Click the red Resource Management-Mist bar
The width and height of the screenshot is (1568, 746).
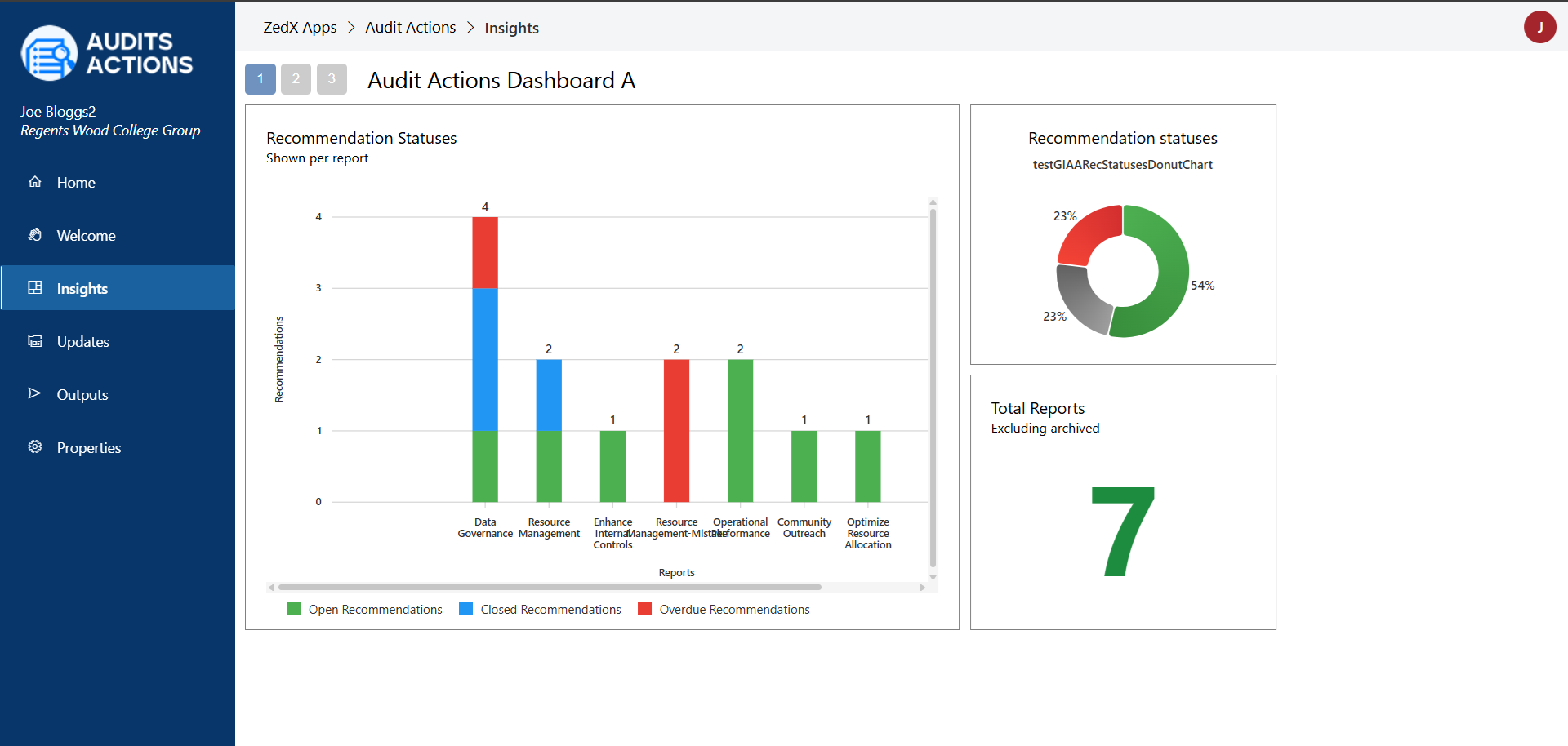click(x=676, y=431)
